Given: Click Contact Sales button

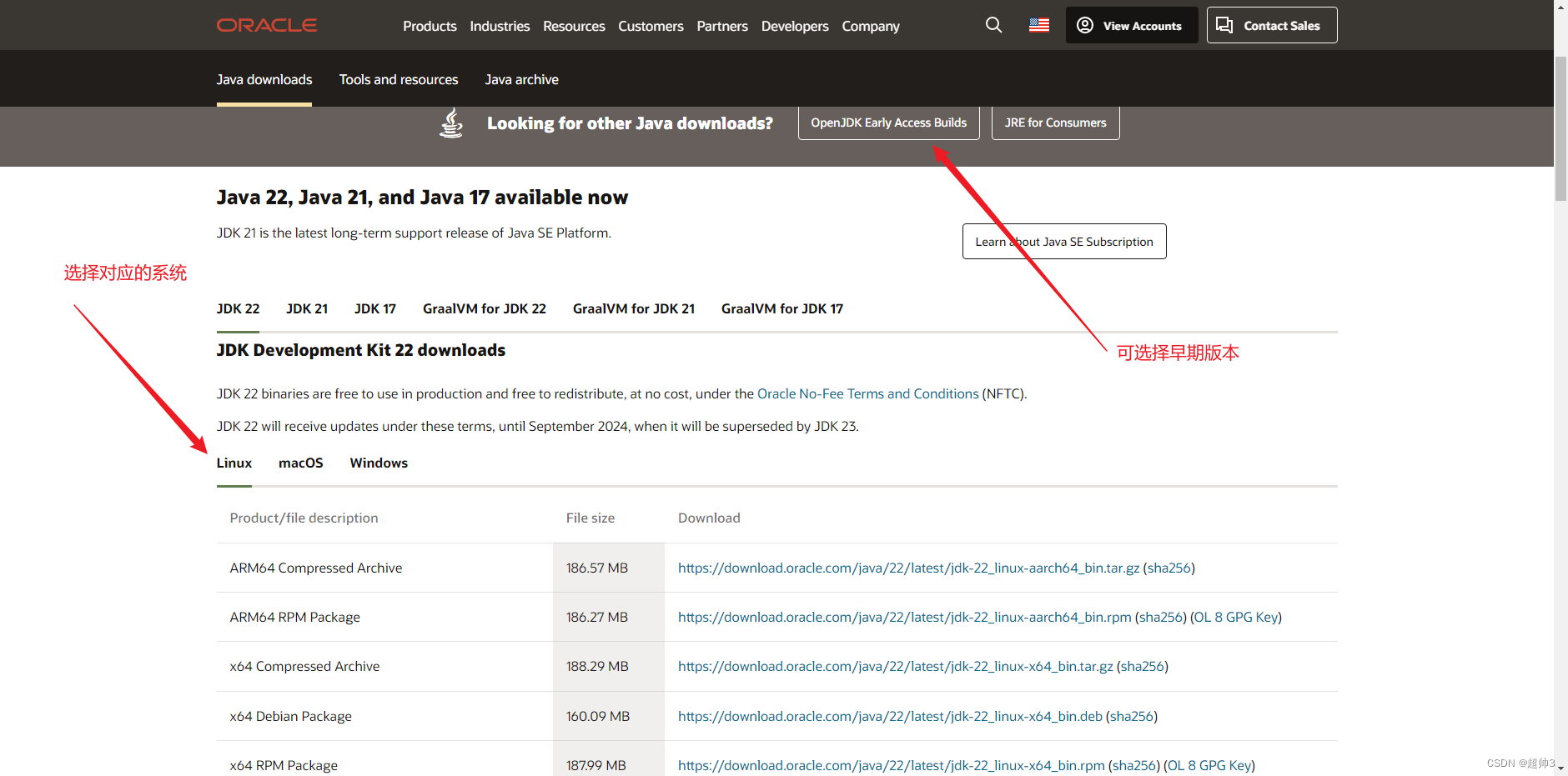Looking at the screenshot, I should pyautogui.click(x=1272, y=25).
